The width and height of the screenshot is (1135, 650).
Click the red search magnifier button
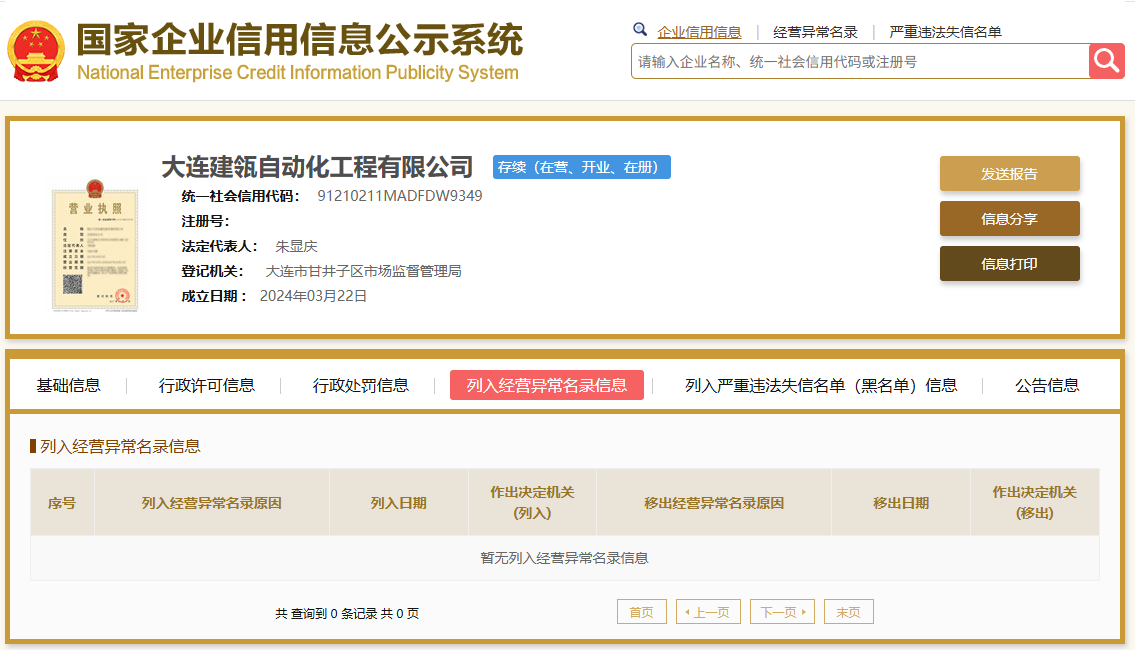click(1106, 61)
